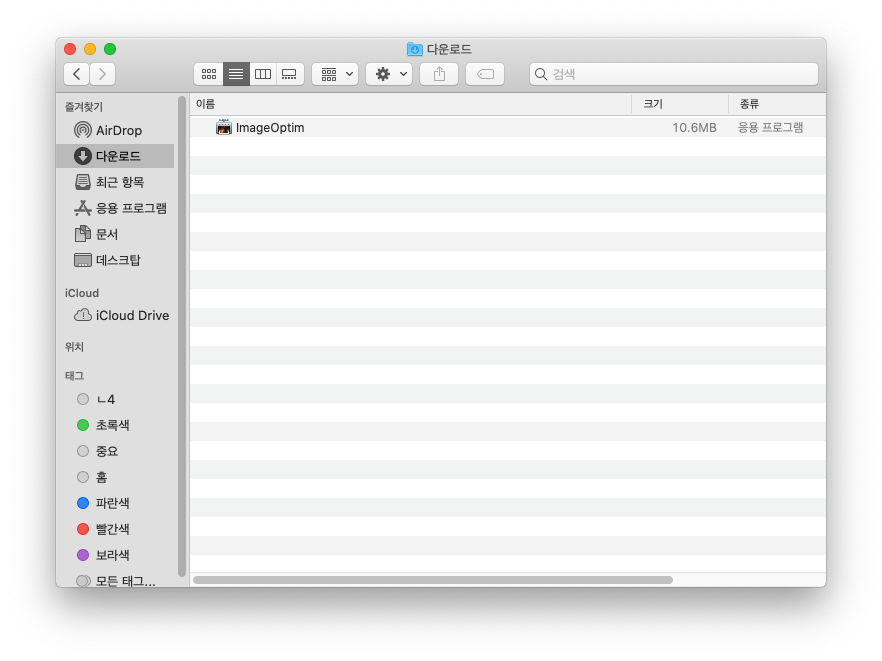Switch to list view
The image size is (882, 661).
click(236, 74)
